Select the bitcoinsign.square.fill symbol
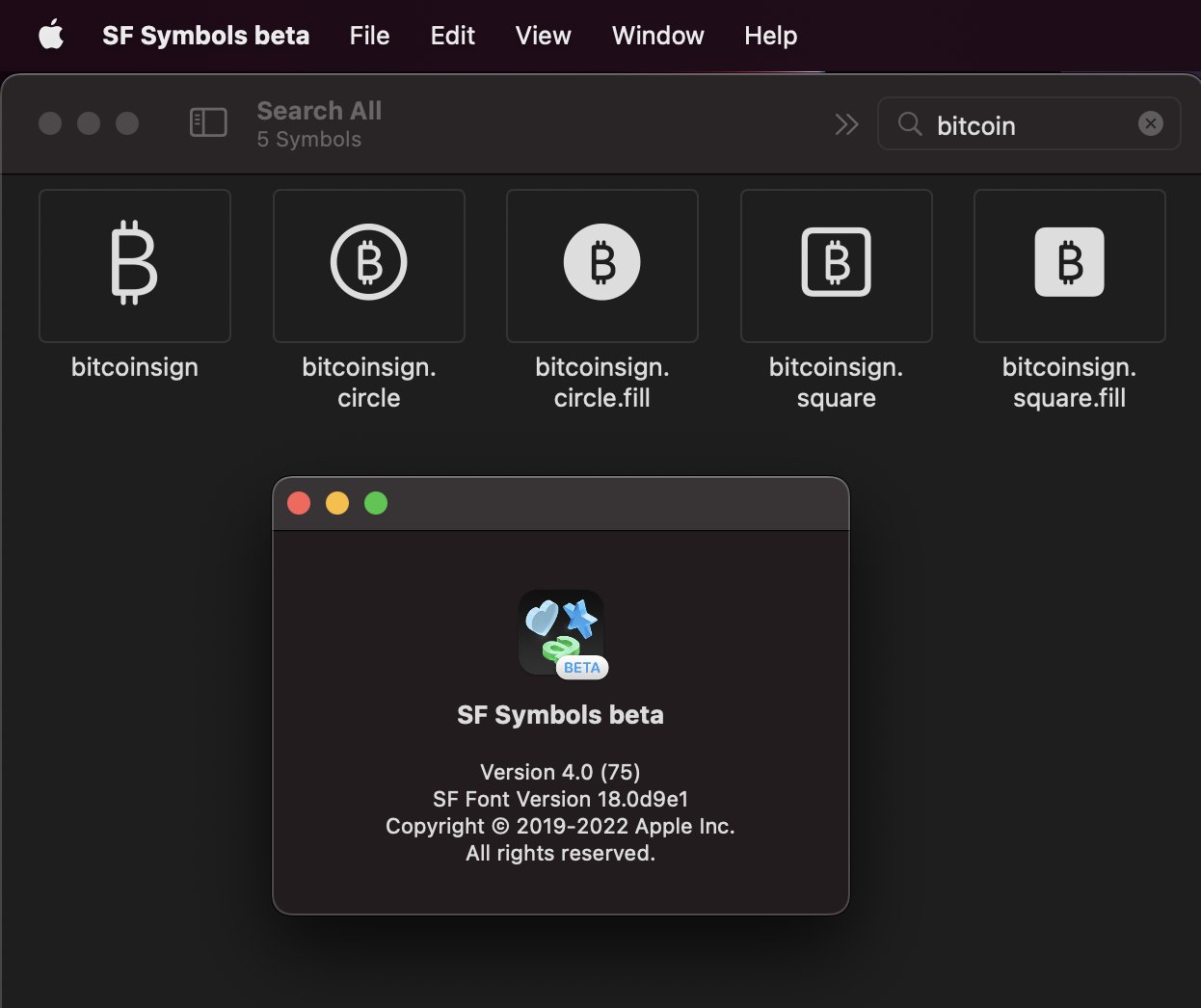This screenshot has width=1201, height=1008. pos(1070,266)
